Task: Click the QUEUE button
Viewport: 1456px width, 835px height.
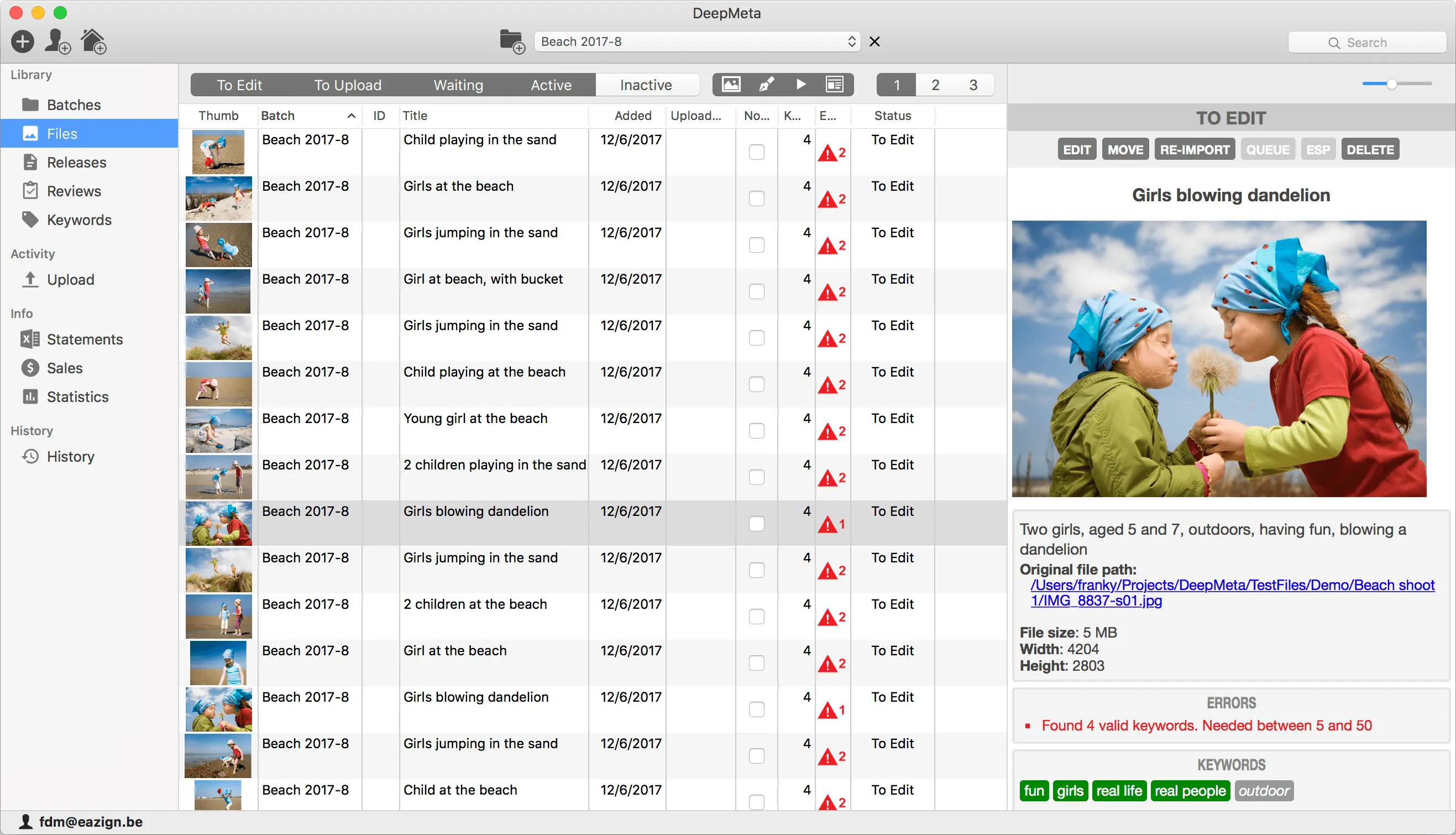Action: pyautogui.click(x=1268, y=150)
